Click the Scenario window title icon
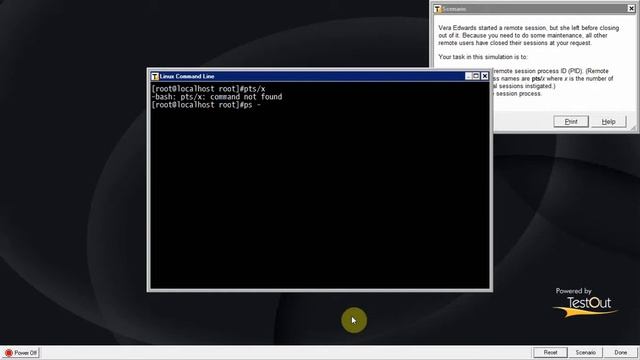Screen dimensions: 640x360 click(438, 9)
